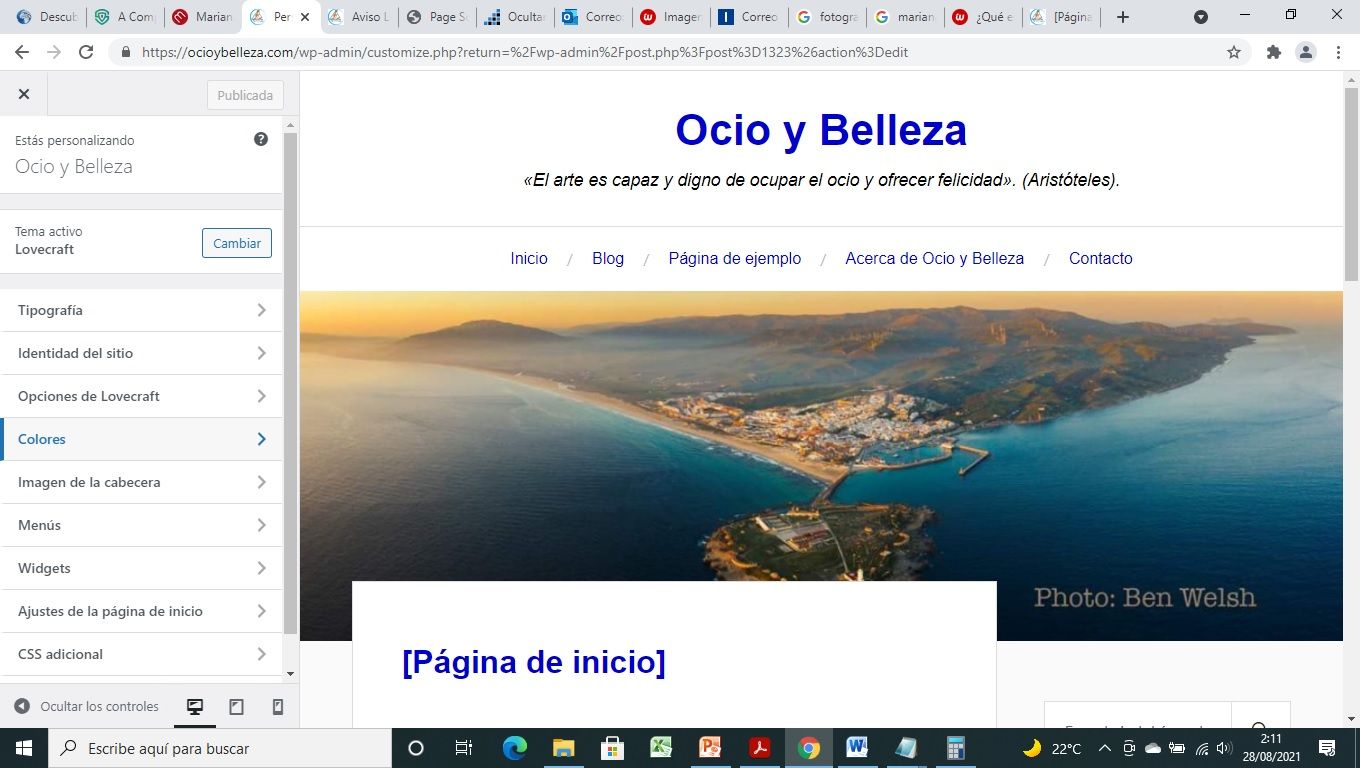Close the customizer with the X icon
The image size is (1360, 768).
24,94
